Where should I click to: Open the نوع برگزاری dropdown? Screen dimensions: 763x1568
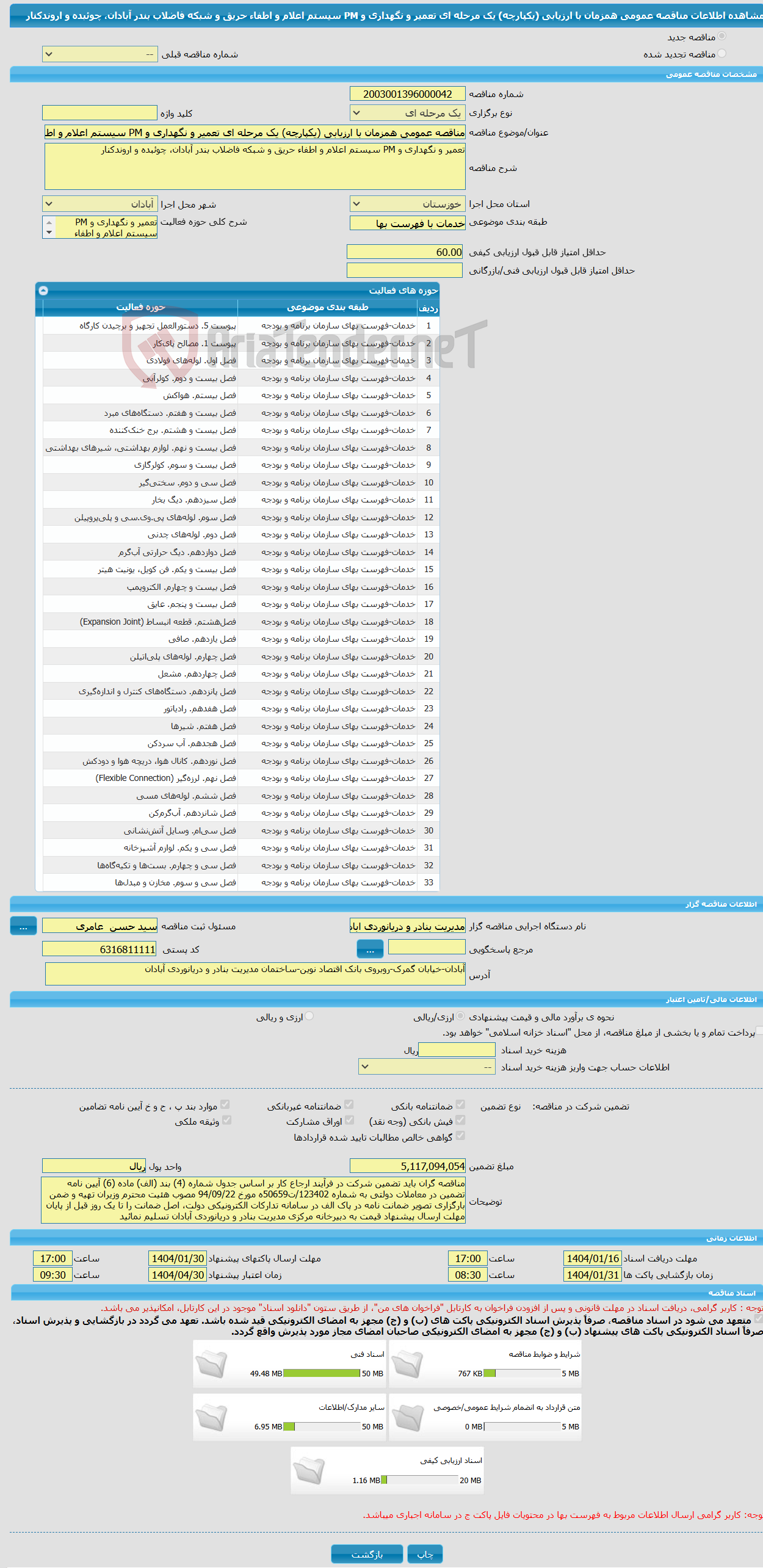[x=408, y=113]
